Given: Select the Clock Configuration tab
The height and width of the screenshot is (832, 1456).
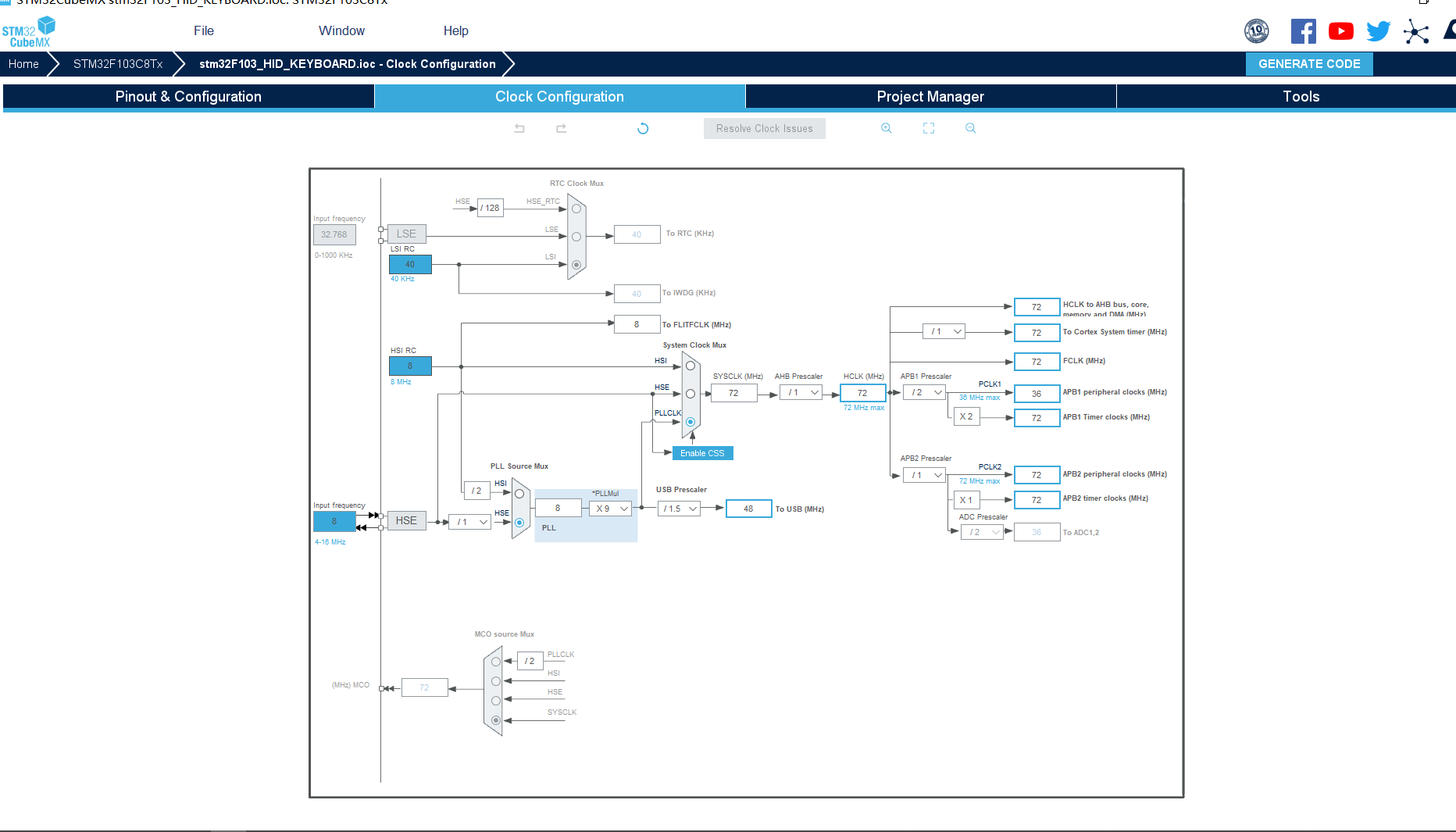Looking at the screenshot, I should point(559,97).
